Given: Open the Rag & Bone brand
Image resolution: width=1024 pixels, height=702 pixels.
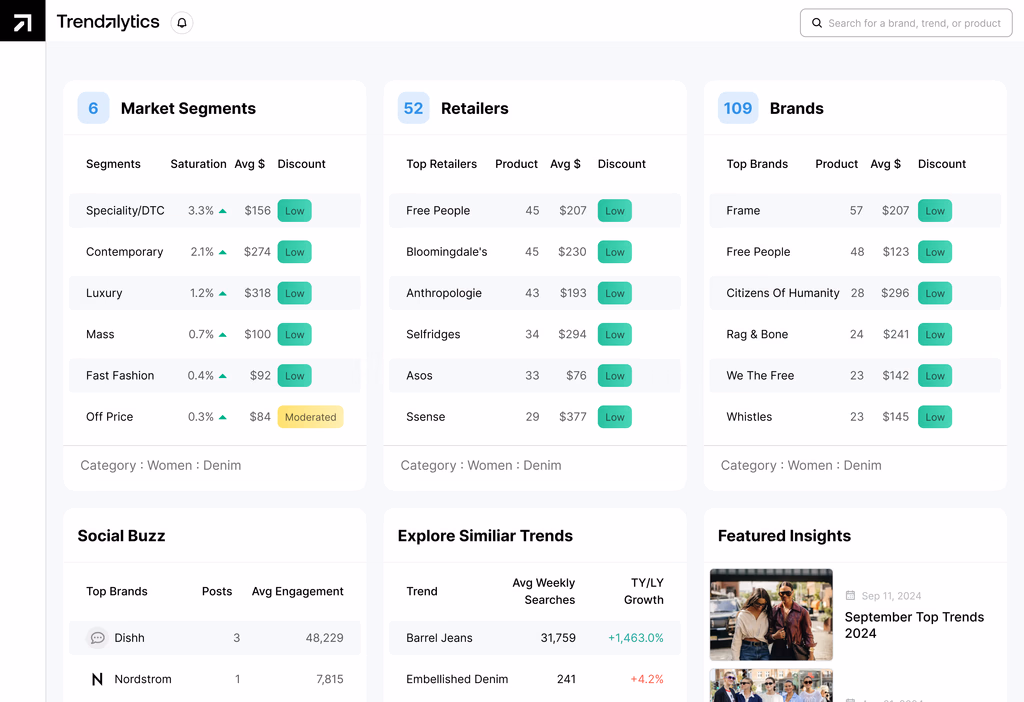Looking at the screenshot, I should (757, 334).
